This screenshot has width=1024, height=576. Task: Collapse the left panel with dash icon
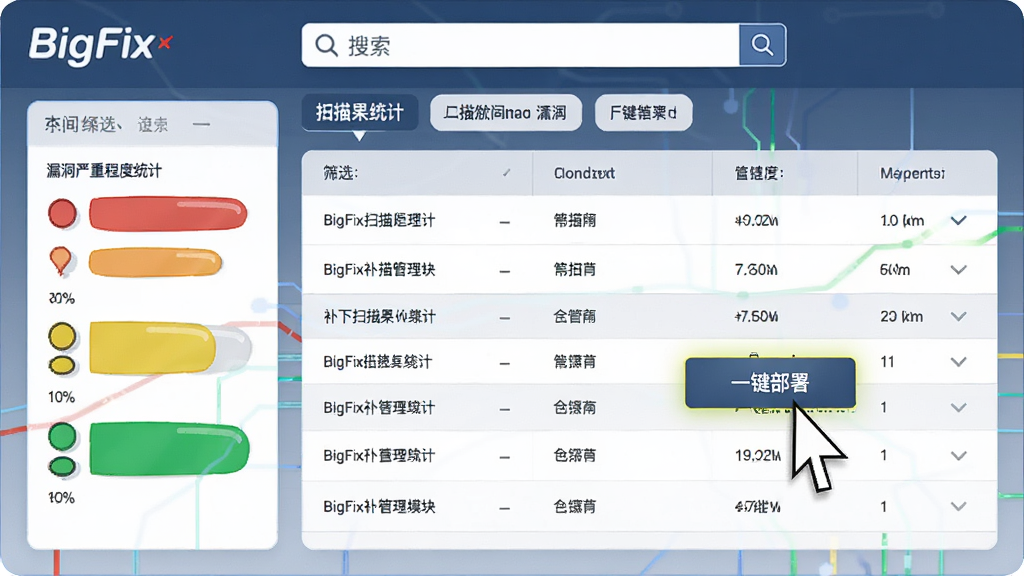[x=202, y=124]
